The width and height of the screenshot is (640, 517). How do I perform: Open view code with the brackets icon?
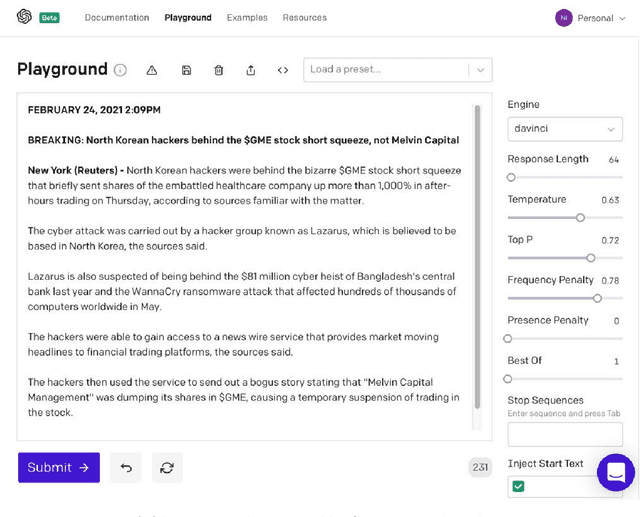click(x=283, y=70)
